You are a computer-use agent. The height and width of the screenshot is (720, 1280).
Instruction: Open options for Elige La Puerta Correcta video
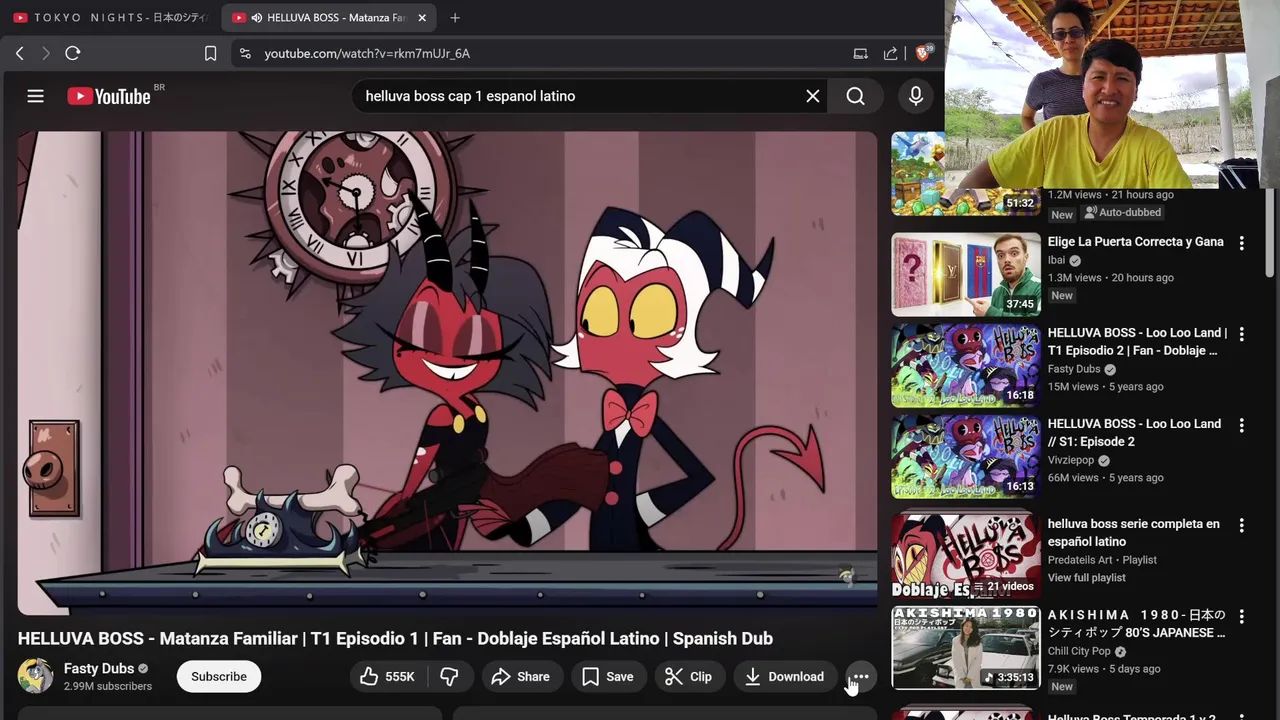click(x=1242, y=243)
